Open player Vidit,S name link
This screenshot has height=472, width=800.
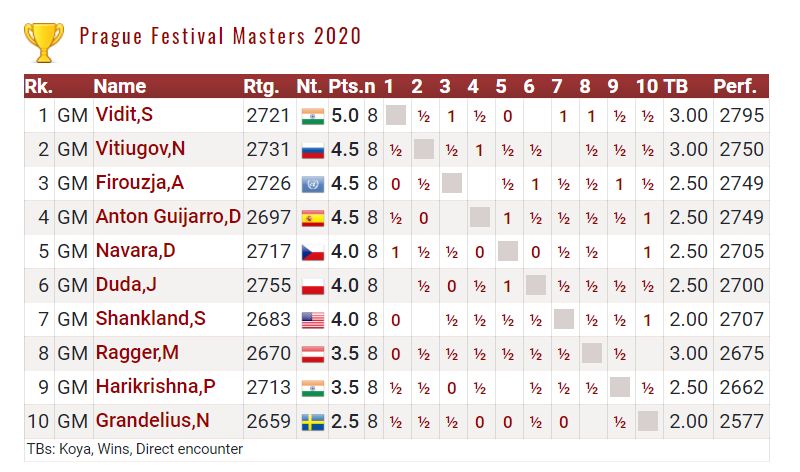pyautogui.click(x=124, y=115)
